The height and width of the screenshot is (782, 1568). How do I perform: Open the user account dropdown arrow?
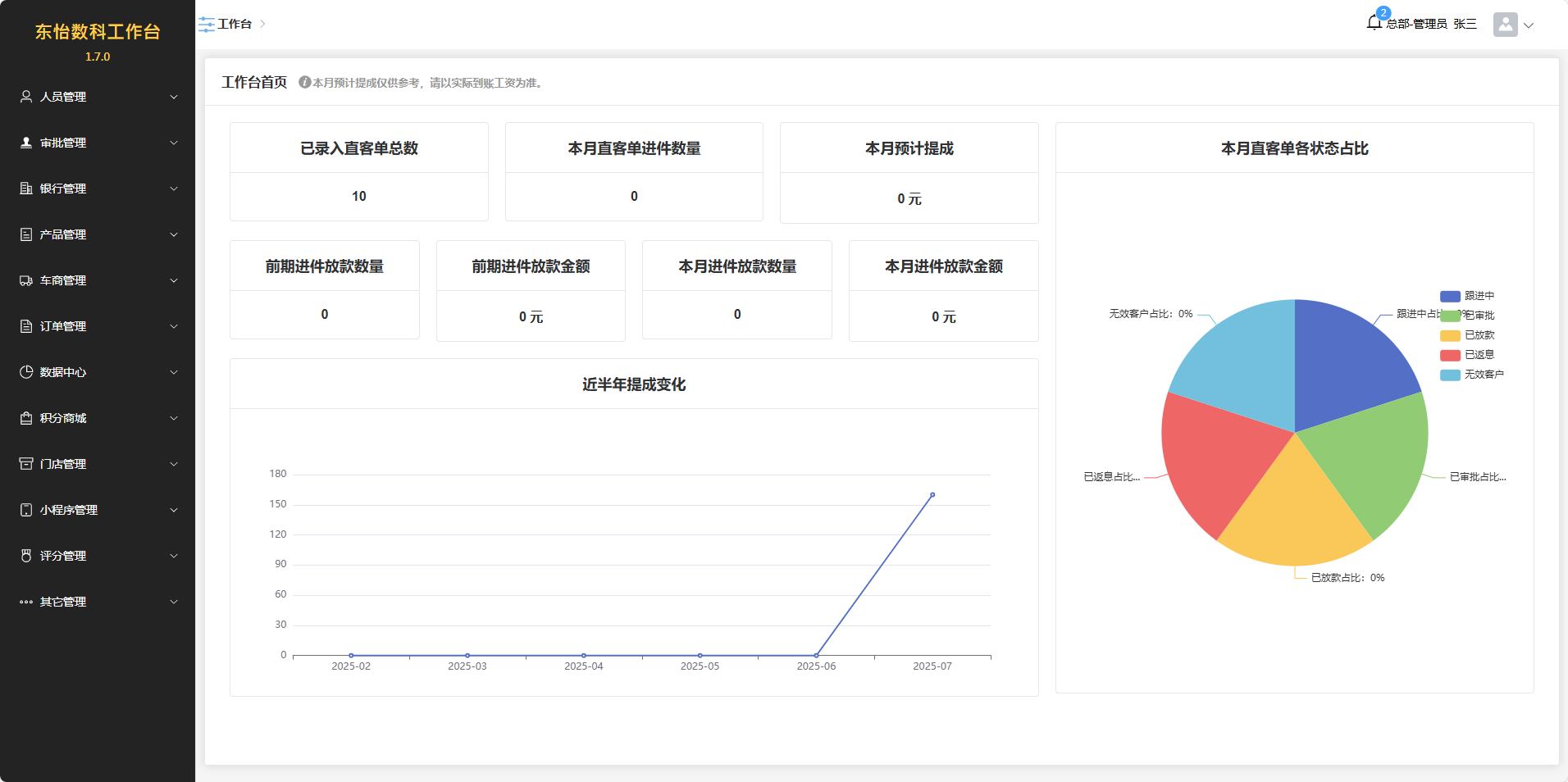pyautogui.click(x=1529, y=25)
